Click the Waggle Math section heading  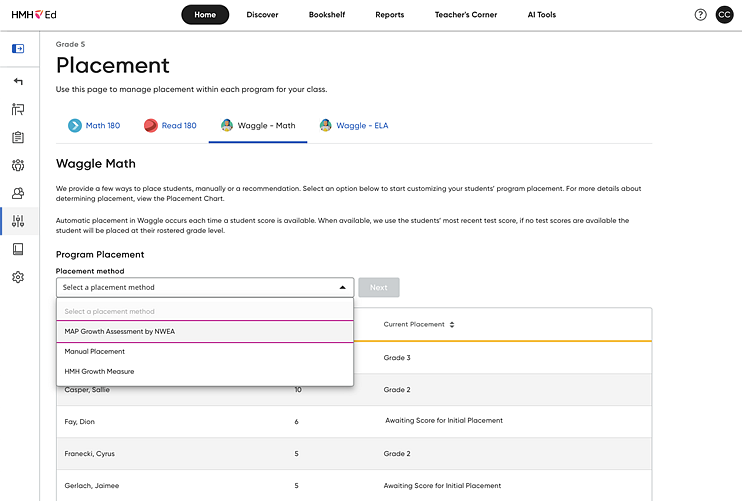(96, 164)
